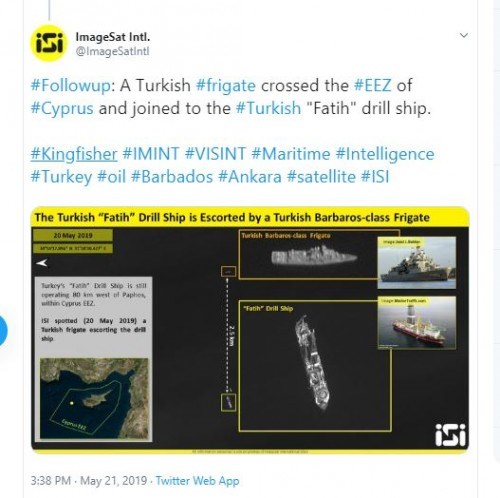500x498 pixels.
Task: Click the Cyprus EEZ map inset
Action: click(94, 399)
